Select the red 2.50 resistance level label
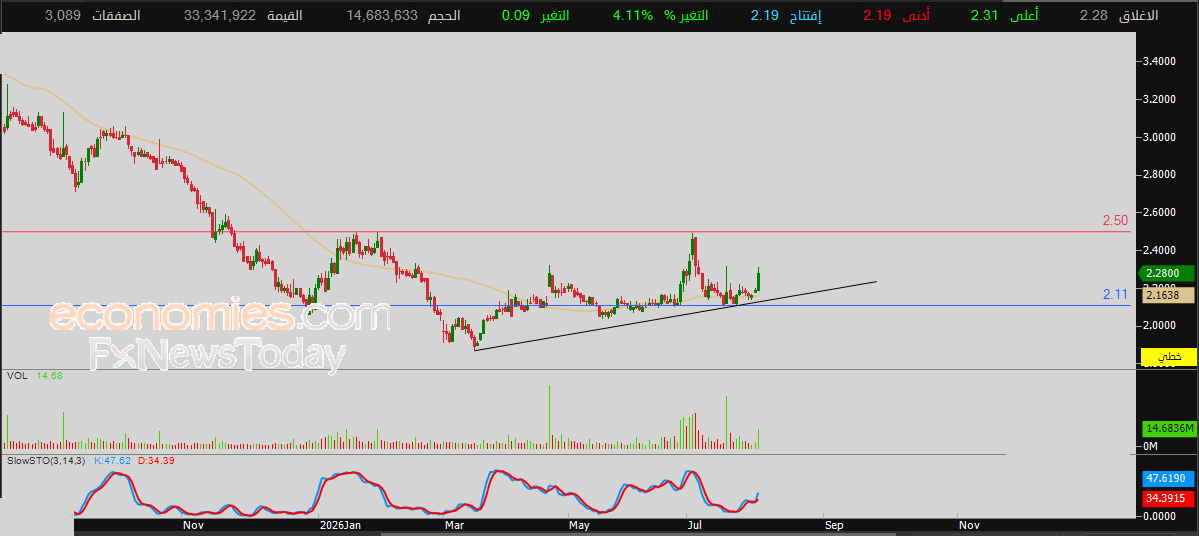Viewport: 1199px width, 536px height. point(1115,220)
